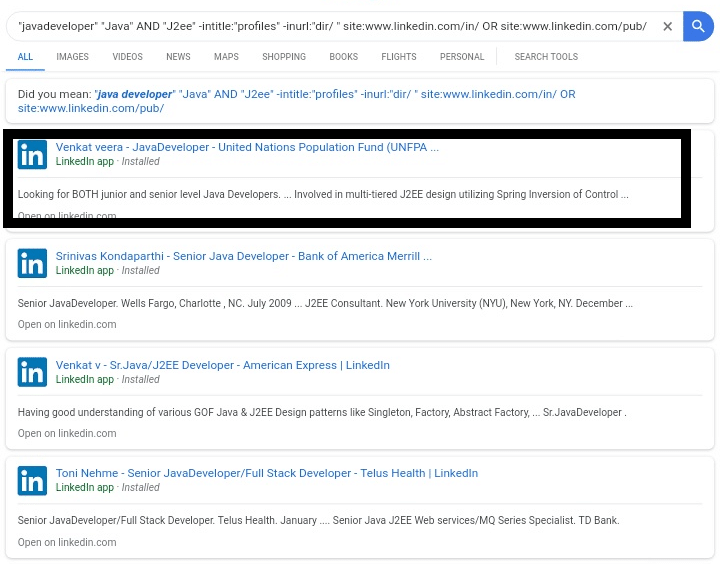Open Srinivas Kondaparthi Senior Java Developer link
This screenshot has width=720, height=564.
tap(244, 256)
